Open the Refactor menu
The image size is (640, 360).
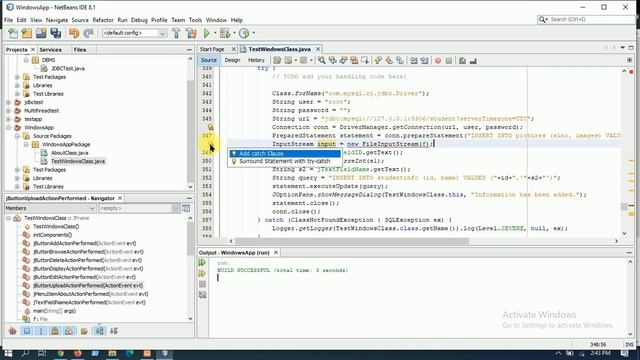[x=103, y=20]
